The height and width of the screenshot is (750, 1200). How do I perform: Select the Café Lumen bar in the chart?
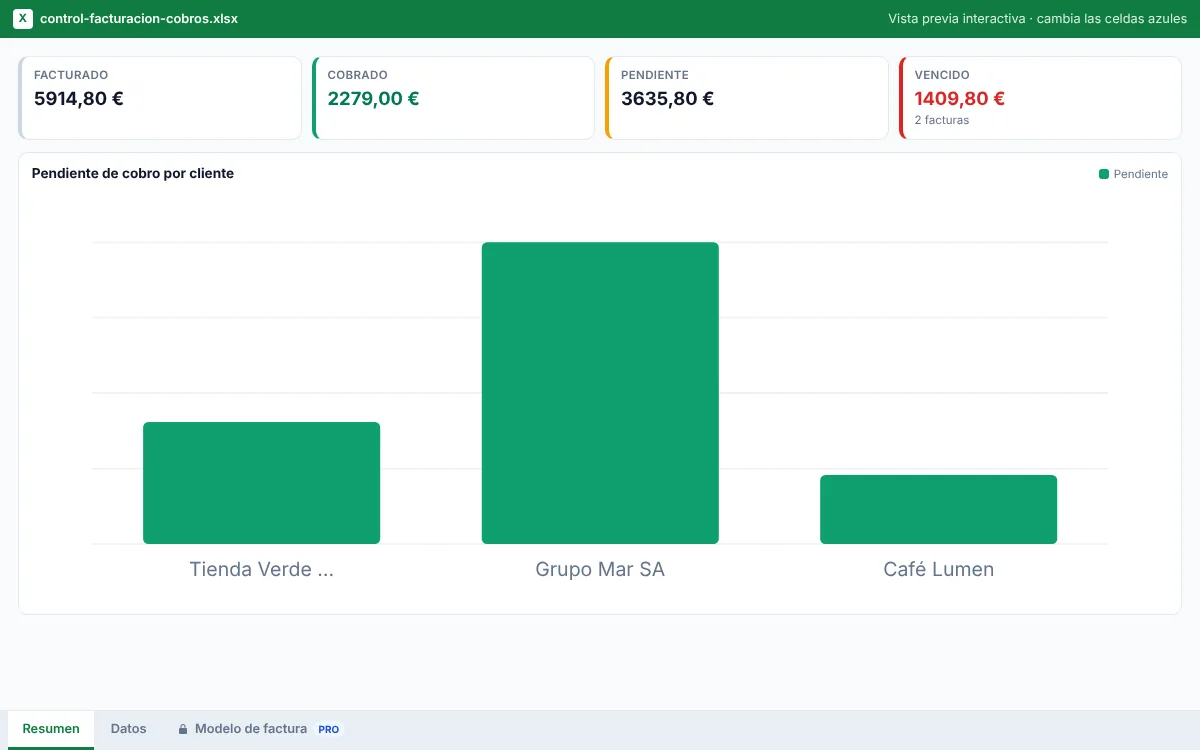(938, 509)
